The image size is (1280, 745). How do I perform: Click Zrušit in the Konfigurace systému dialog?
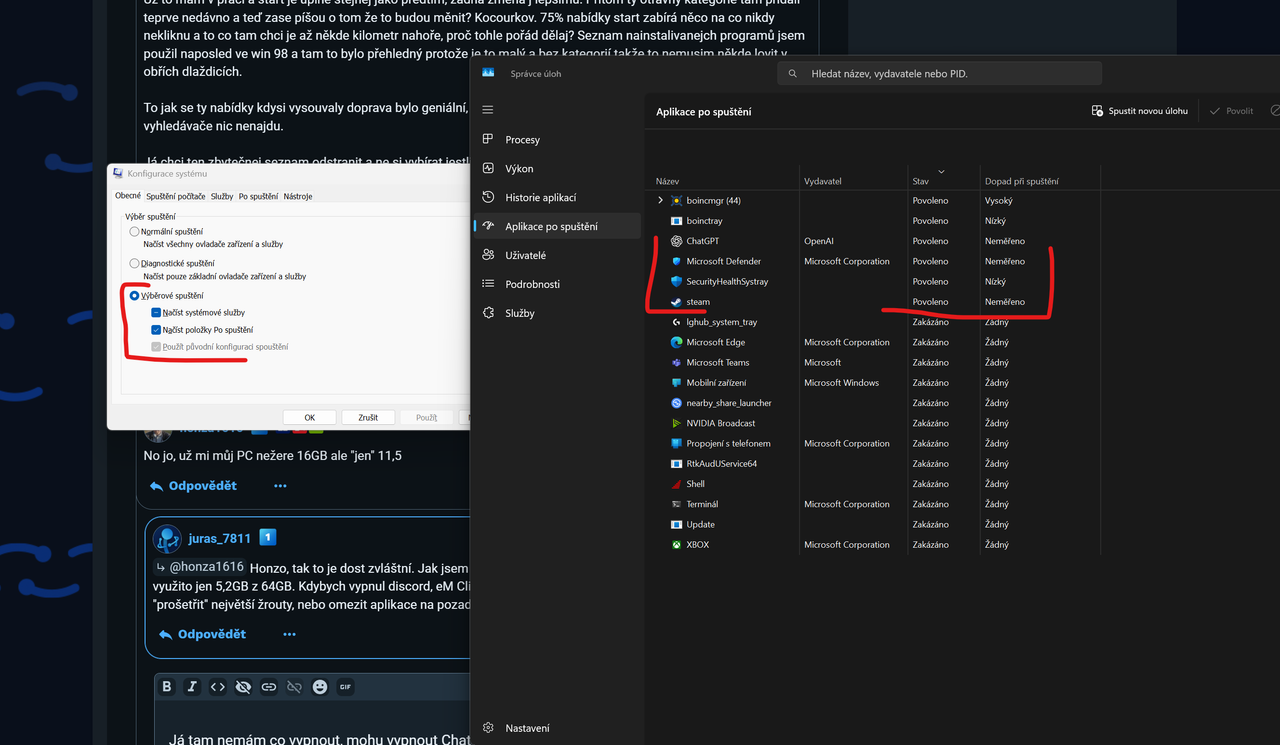(368, 418)
